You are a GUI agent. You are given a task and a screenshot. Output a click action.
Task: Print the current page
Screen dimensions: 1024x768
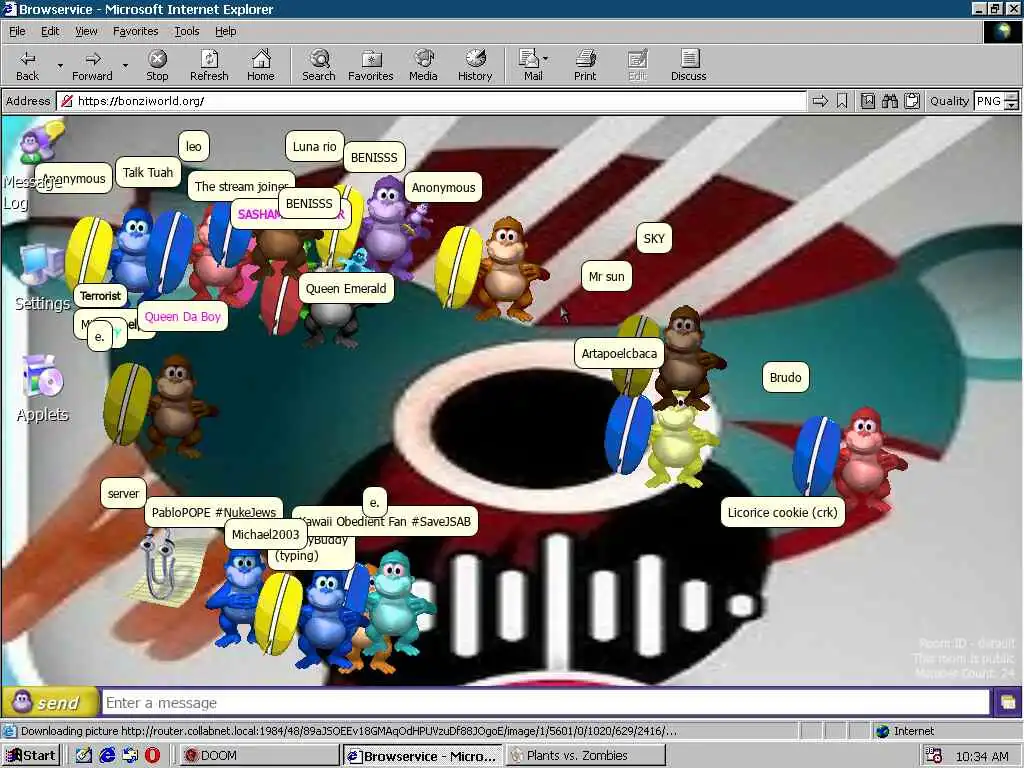coord(585,65)
